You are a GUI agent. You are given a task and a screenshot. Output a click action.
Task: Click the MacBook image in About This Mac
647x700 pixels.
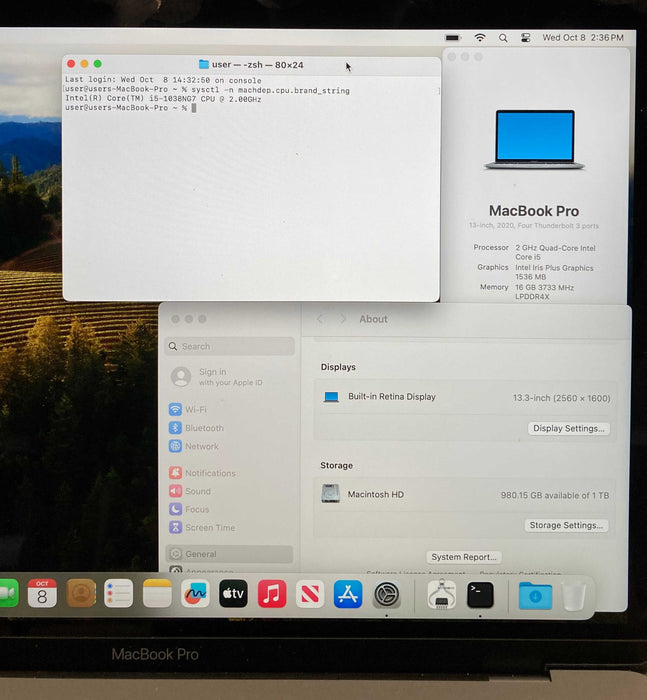coord(534,140)
